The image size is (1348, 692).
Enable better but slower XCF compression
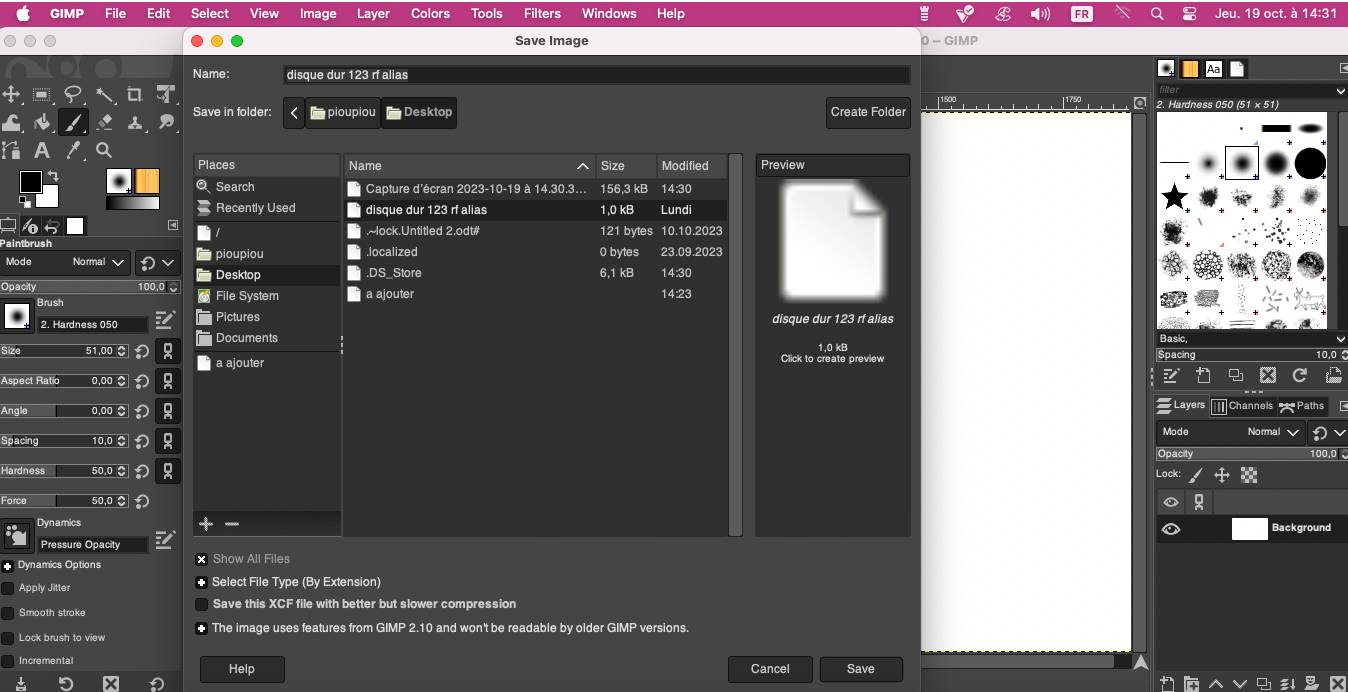[x=201, y=604]
